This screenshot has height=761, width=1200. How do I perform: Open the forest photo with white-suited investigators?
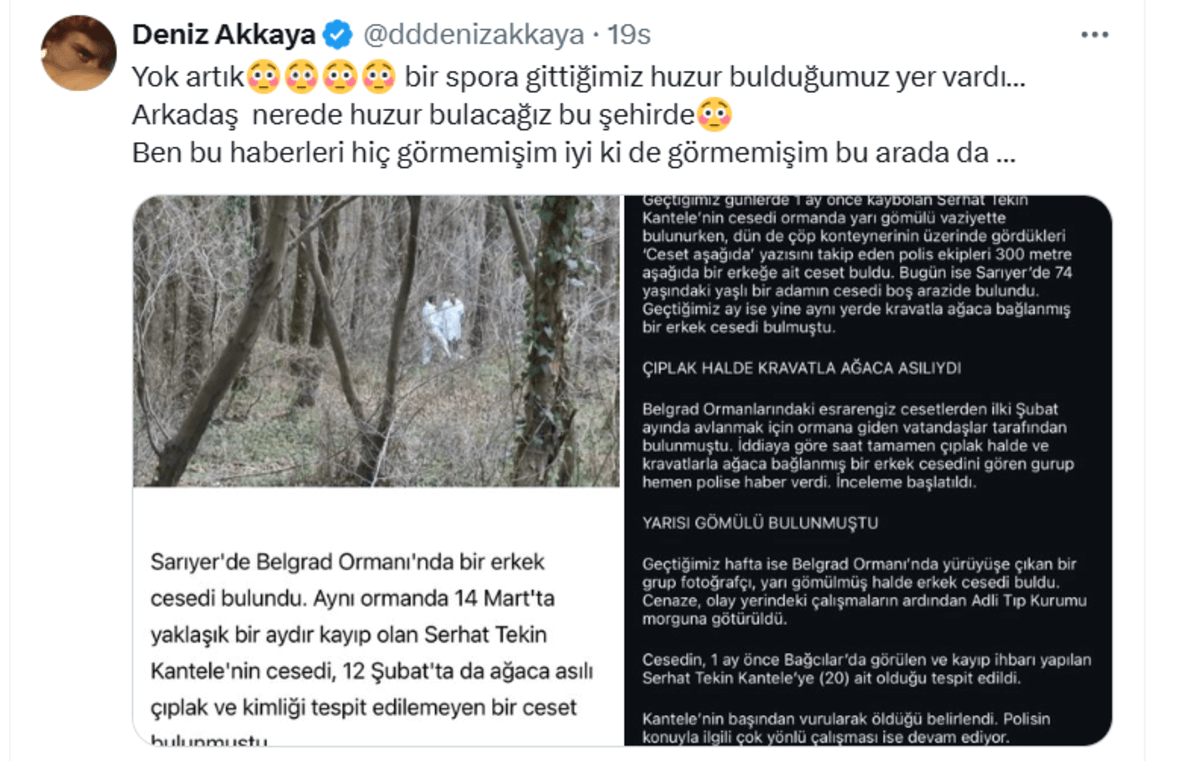pyautogui.click(x=376, y=341)
